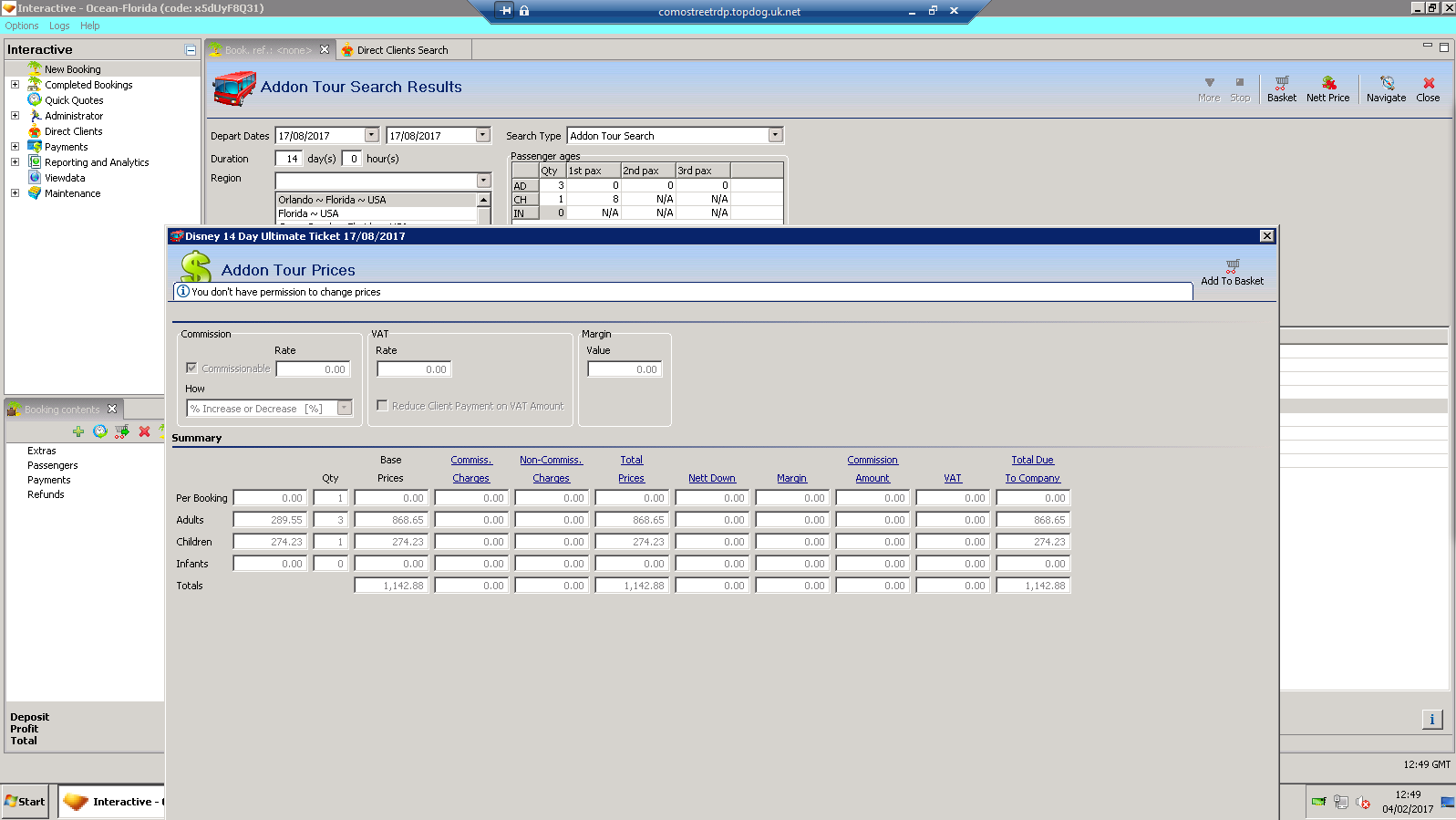The image size is (1456, 820).
Task: Switch to Direct Clients Search tab
Action: coord(402,50)
